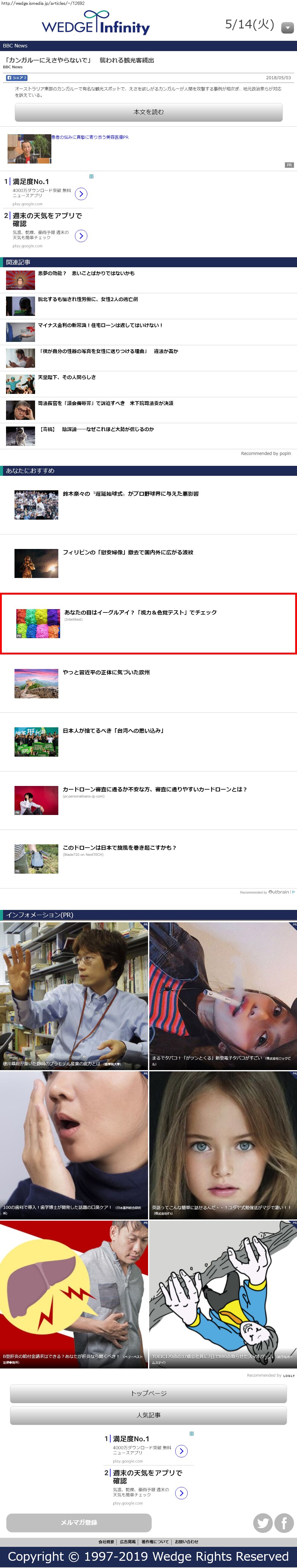Open 口臭ケア PR tile with covered mouth
Viewport: 297px width, 1568px height.
click(74, 1145)
